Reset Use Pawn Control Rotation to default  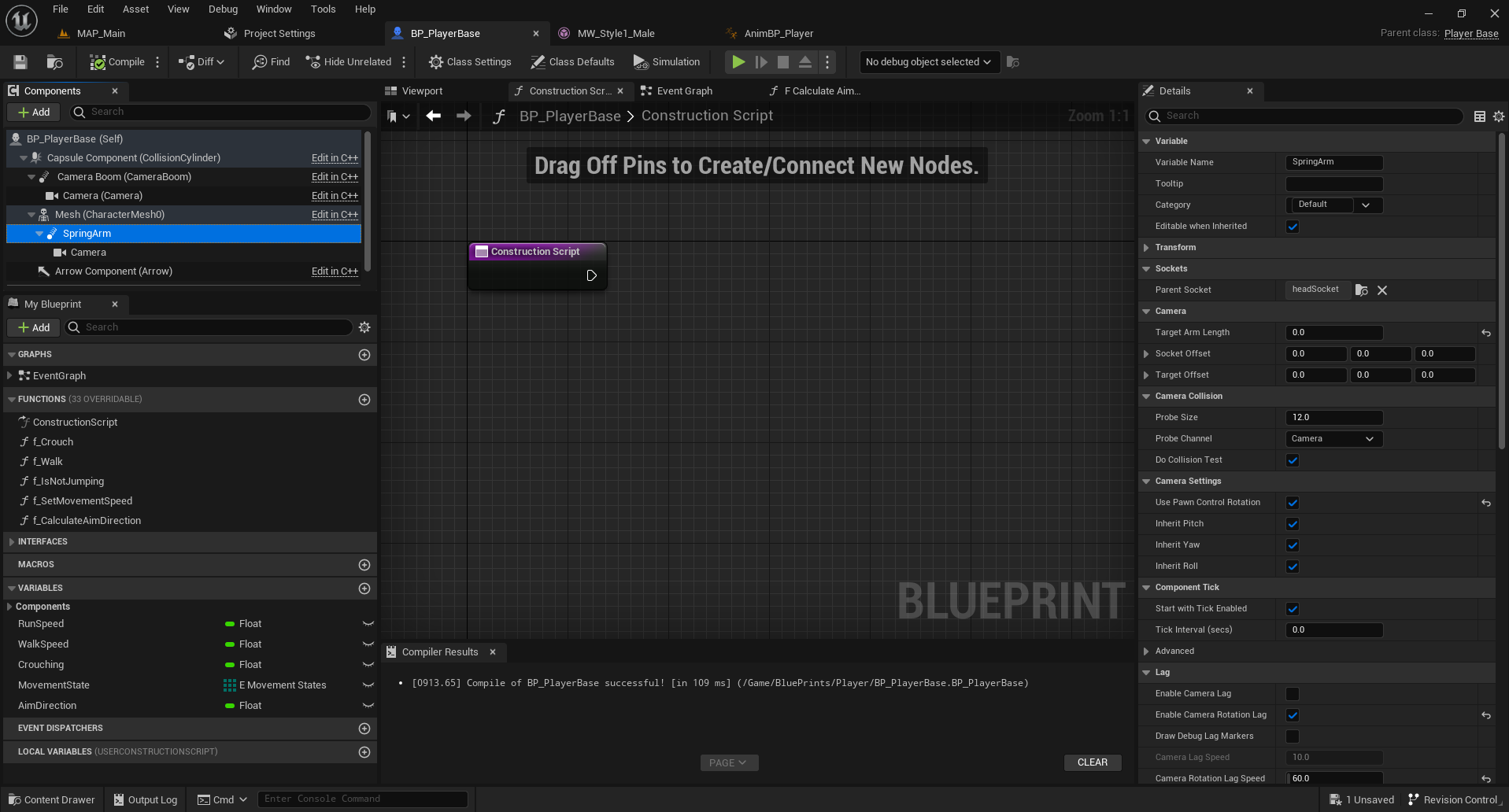[1486, 503]
